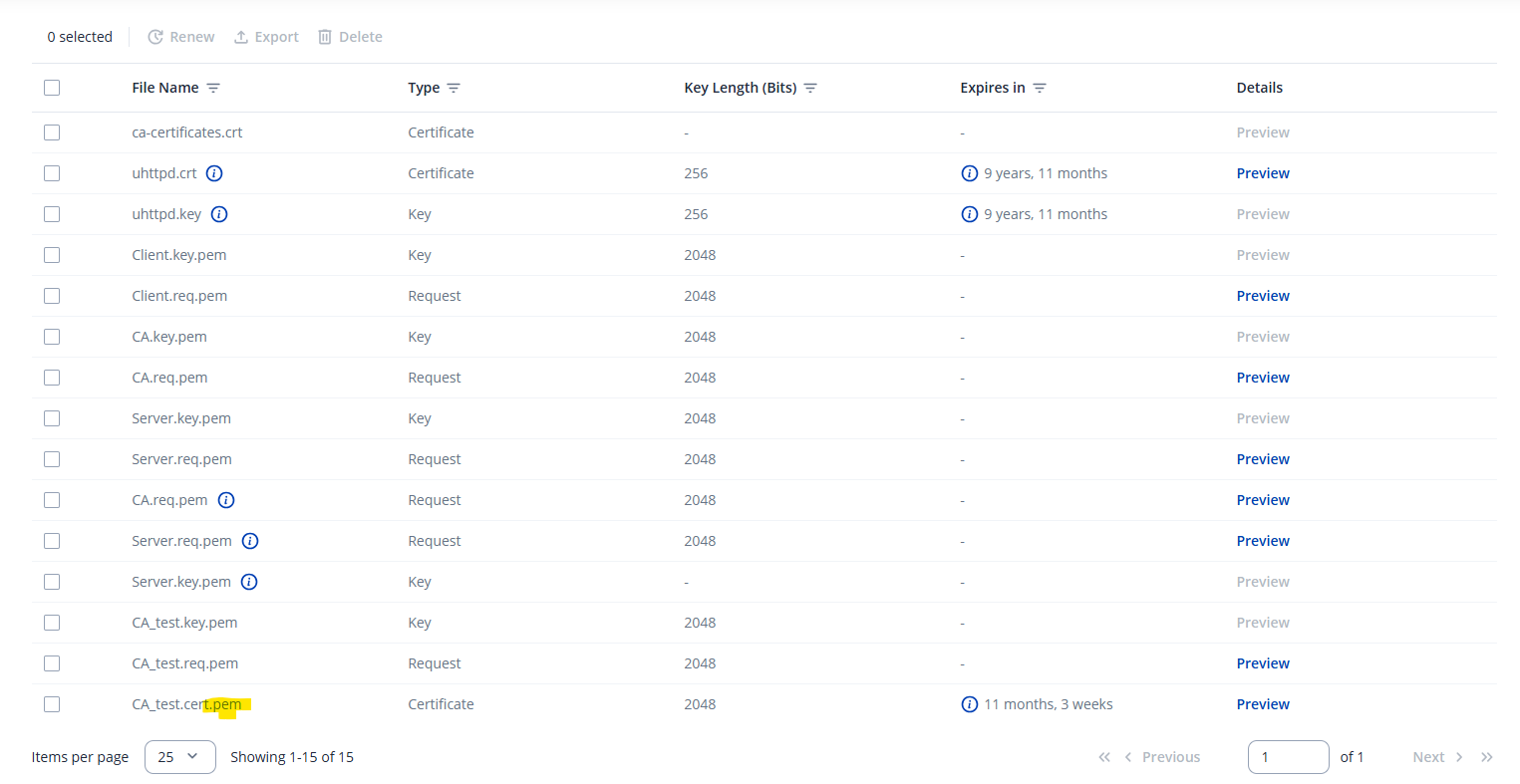Open the Expires in column filter icon

[1040, 88]
